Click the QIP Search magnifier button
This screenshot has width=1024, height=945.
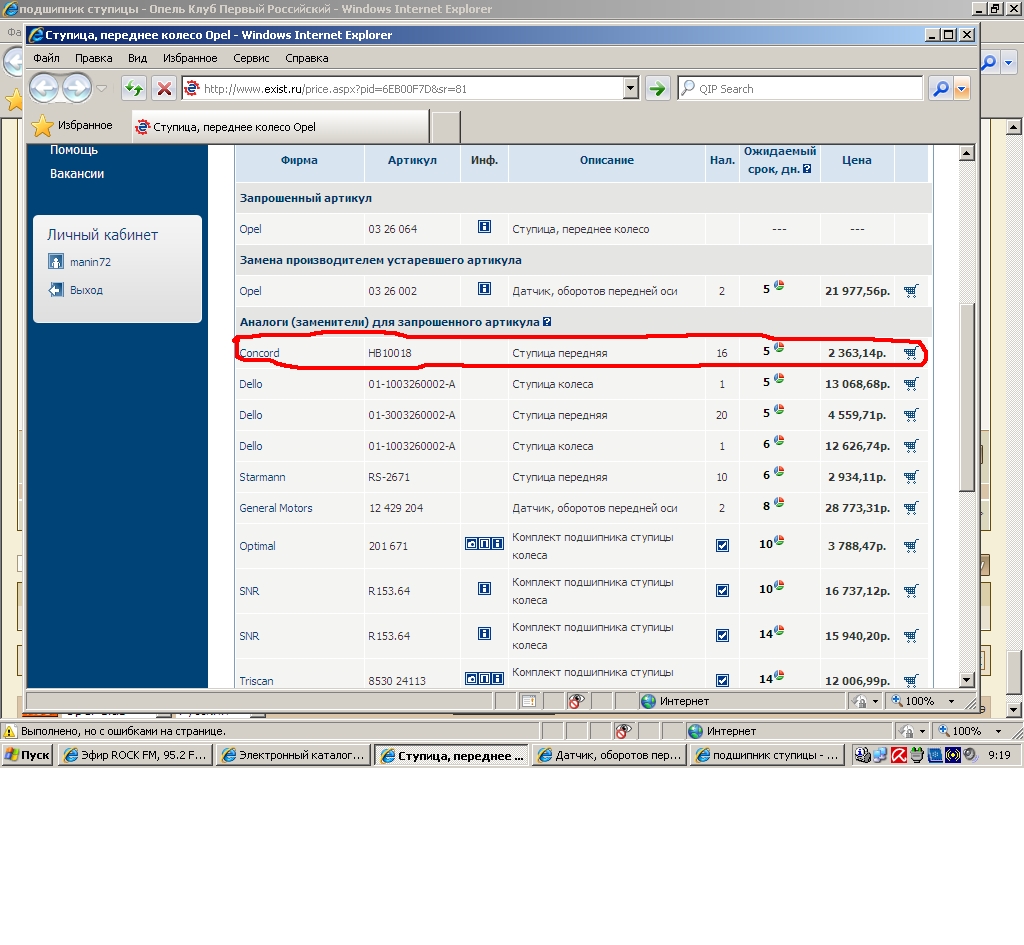click(941, 88)
